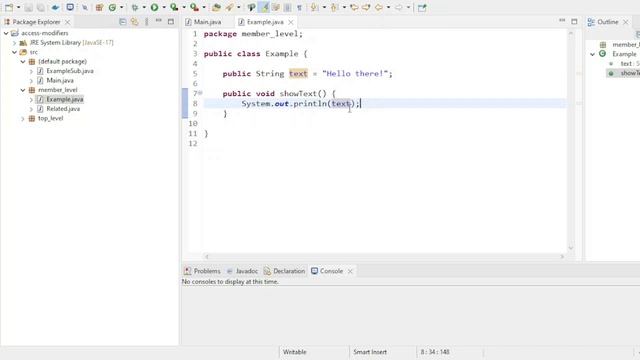
Task: Click the Search flashlight icon
Action: tap(230, 7)
